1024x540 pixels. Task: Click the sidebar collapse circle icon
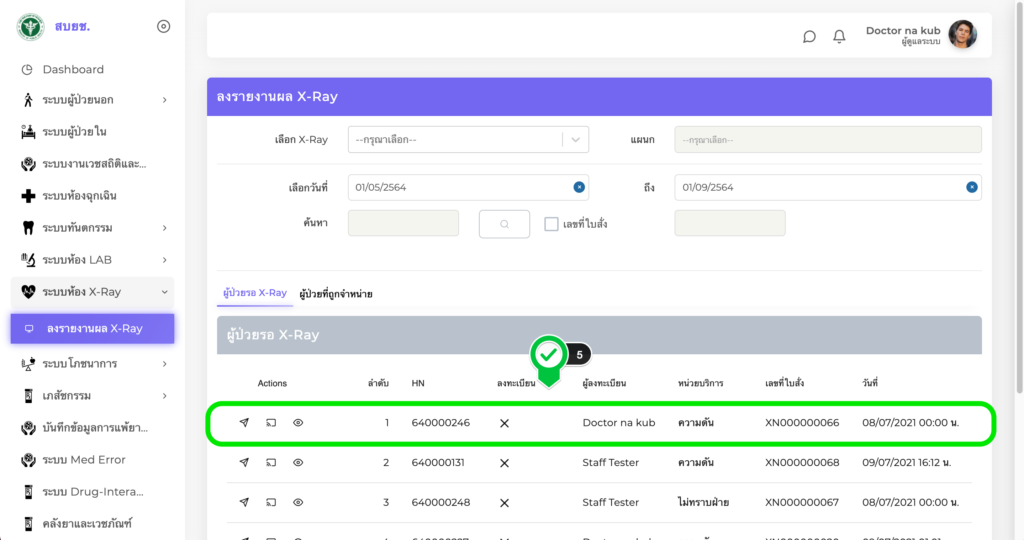[x=164, y=26]
